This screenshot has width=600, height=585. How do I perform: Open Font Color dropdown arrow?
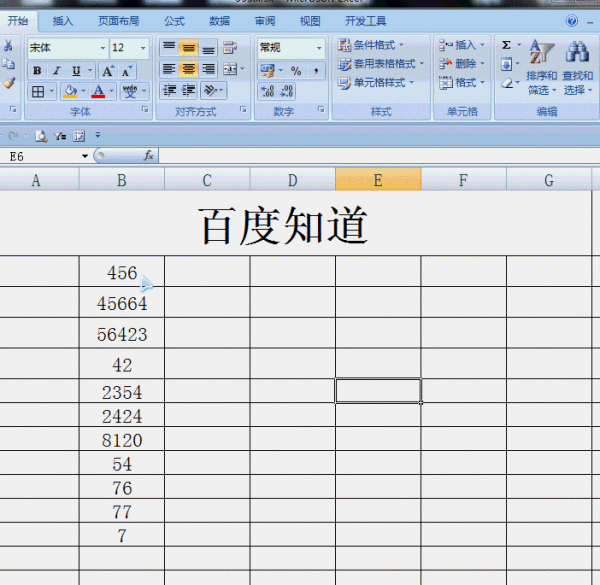112,91
